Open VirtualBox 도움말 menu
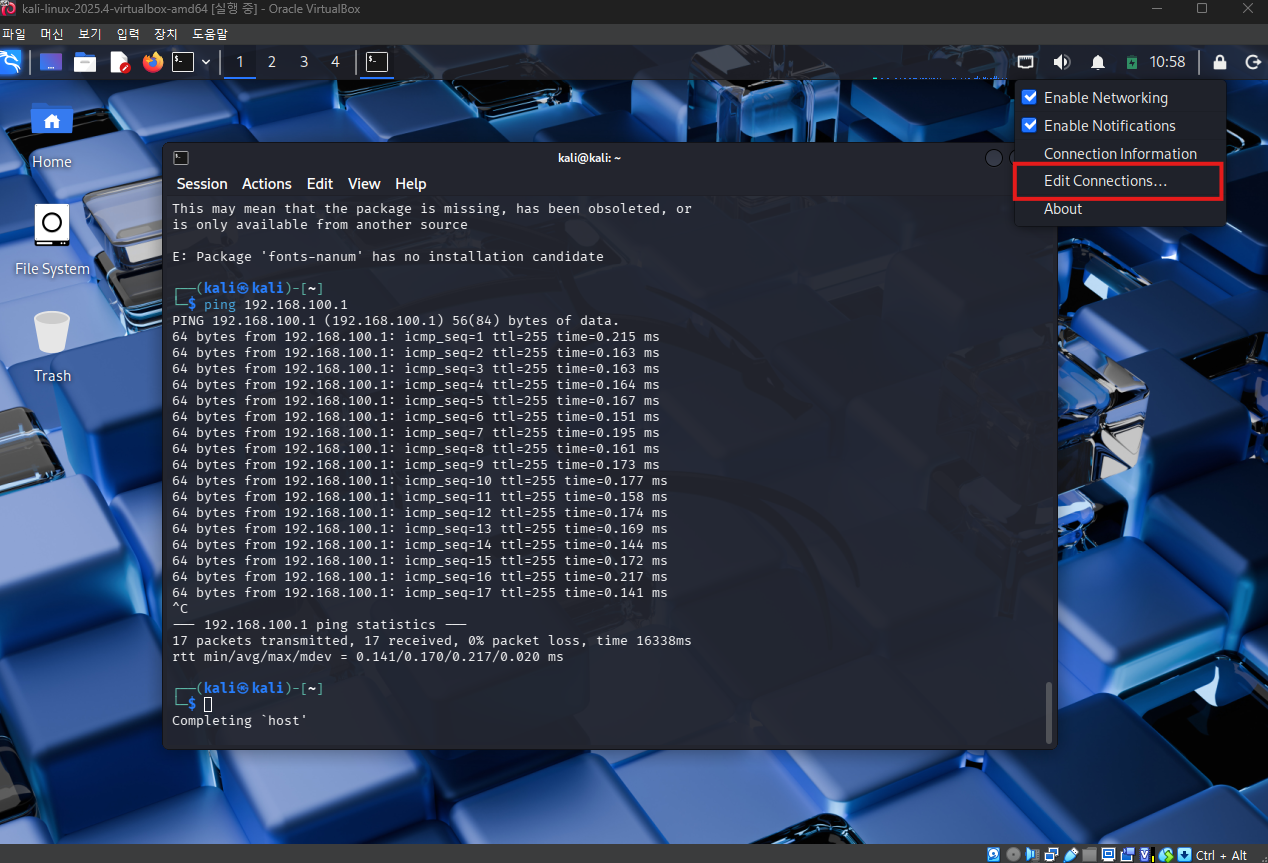Viewport: 1268px width, 863px height. [210, 34]
